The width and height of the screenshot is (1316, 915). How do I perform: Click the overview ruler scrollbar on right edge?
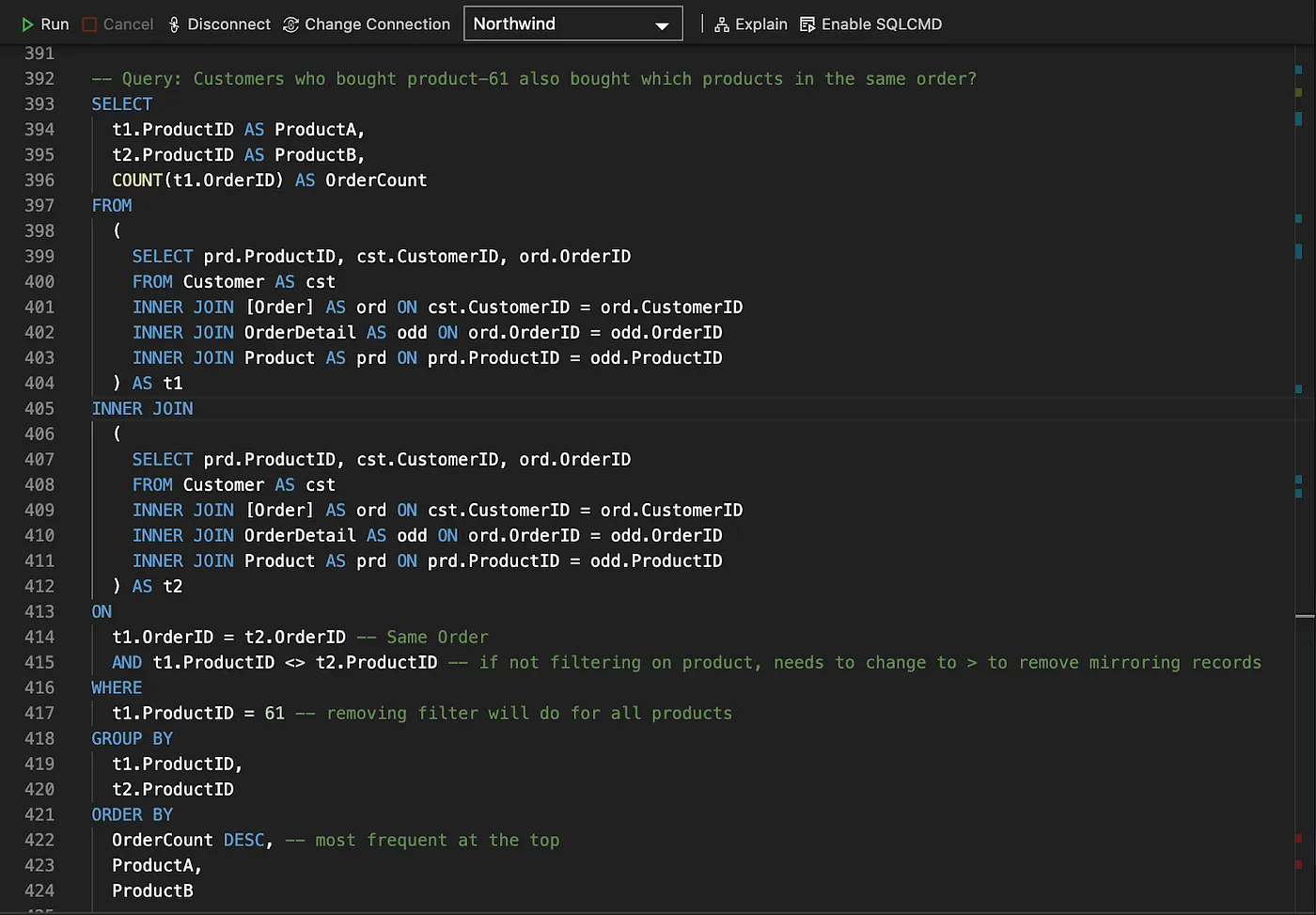click(x=1304, y=479)
